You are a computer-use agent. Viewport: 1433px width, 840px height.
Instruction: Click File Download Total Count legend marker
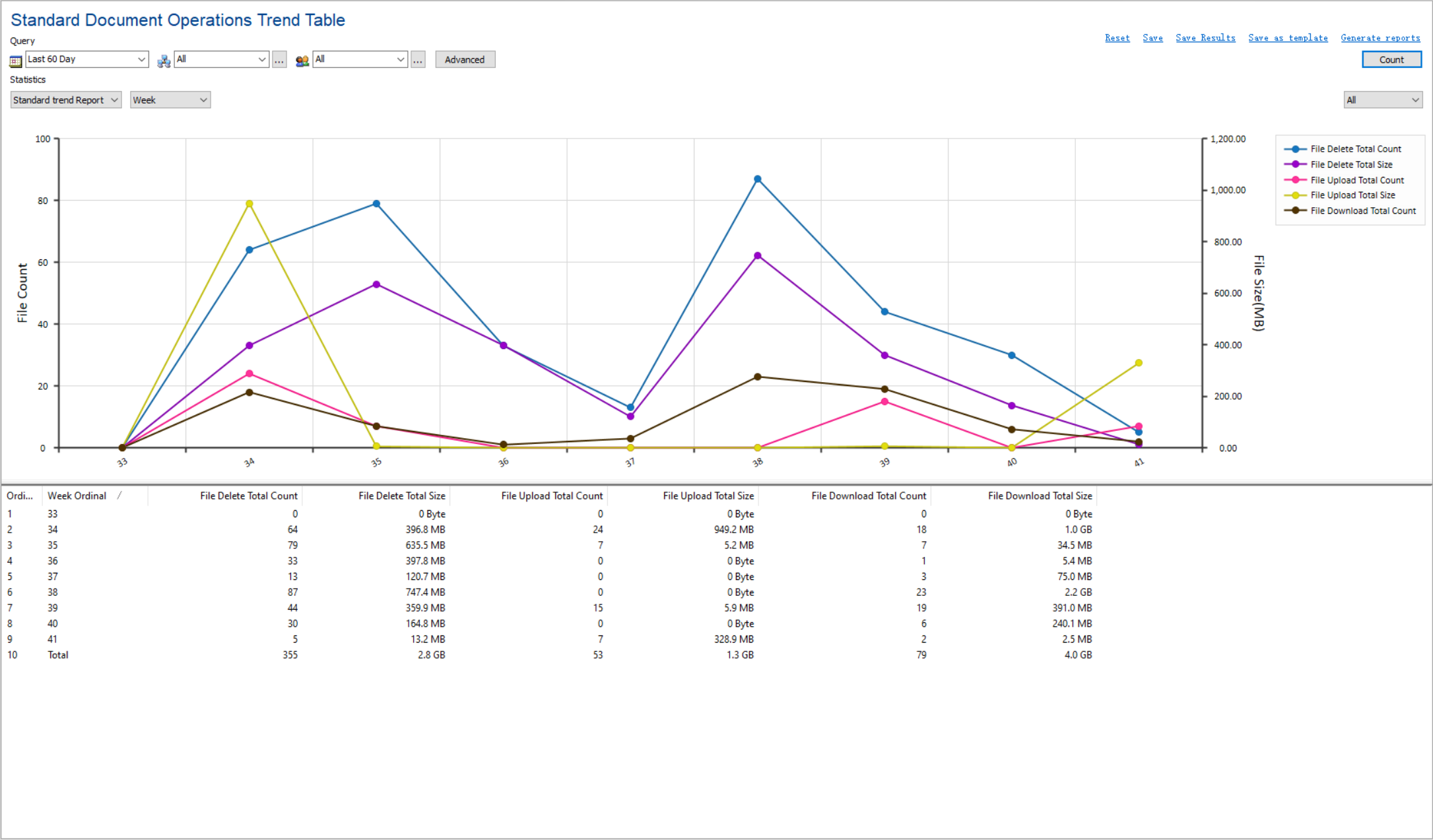1295,211
